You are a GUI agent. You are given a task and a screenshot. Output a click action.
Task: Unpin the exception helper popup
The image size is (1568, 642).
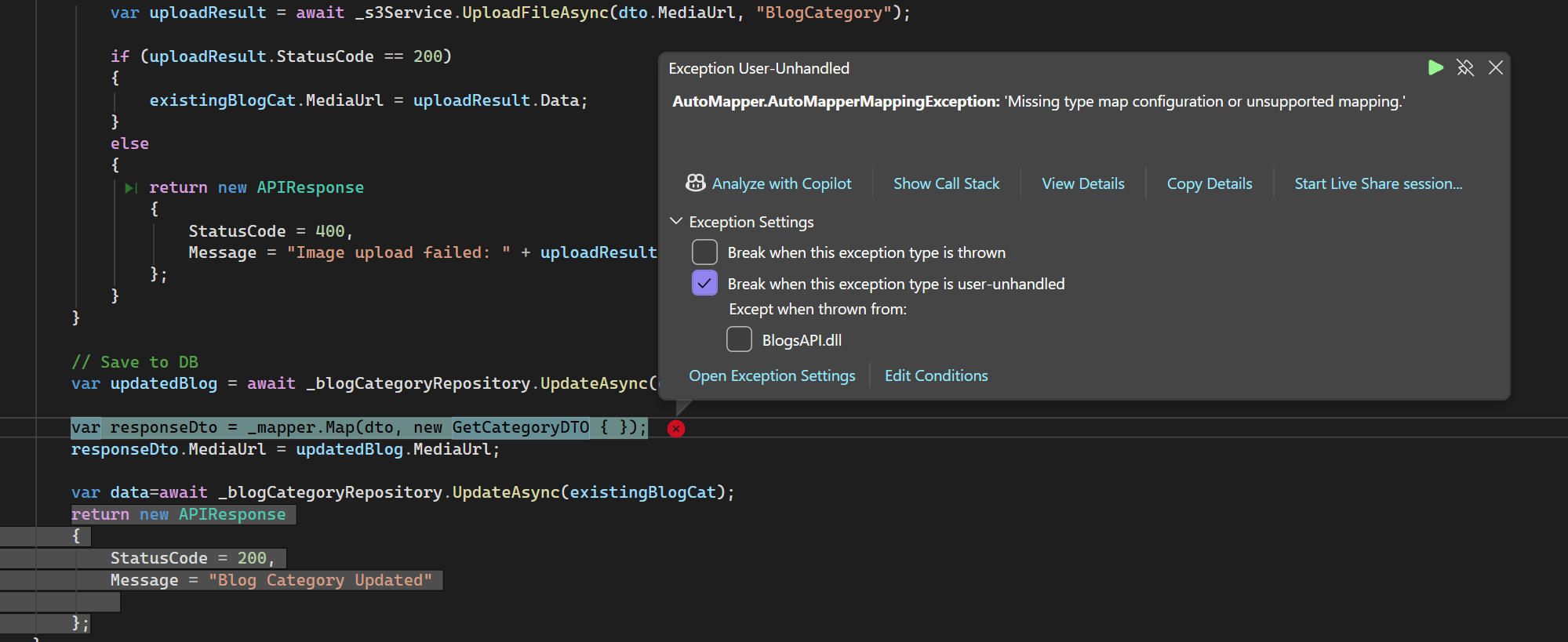coord(1465,68)
